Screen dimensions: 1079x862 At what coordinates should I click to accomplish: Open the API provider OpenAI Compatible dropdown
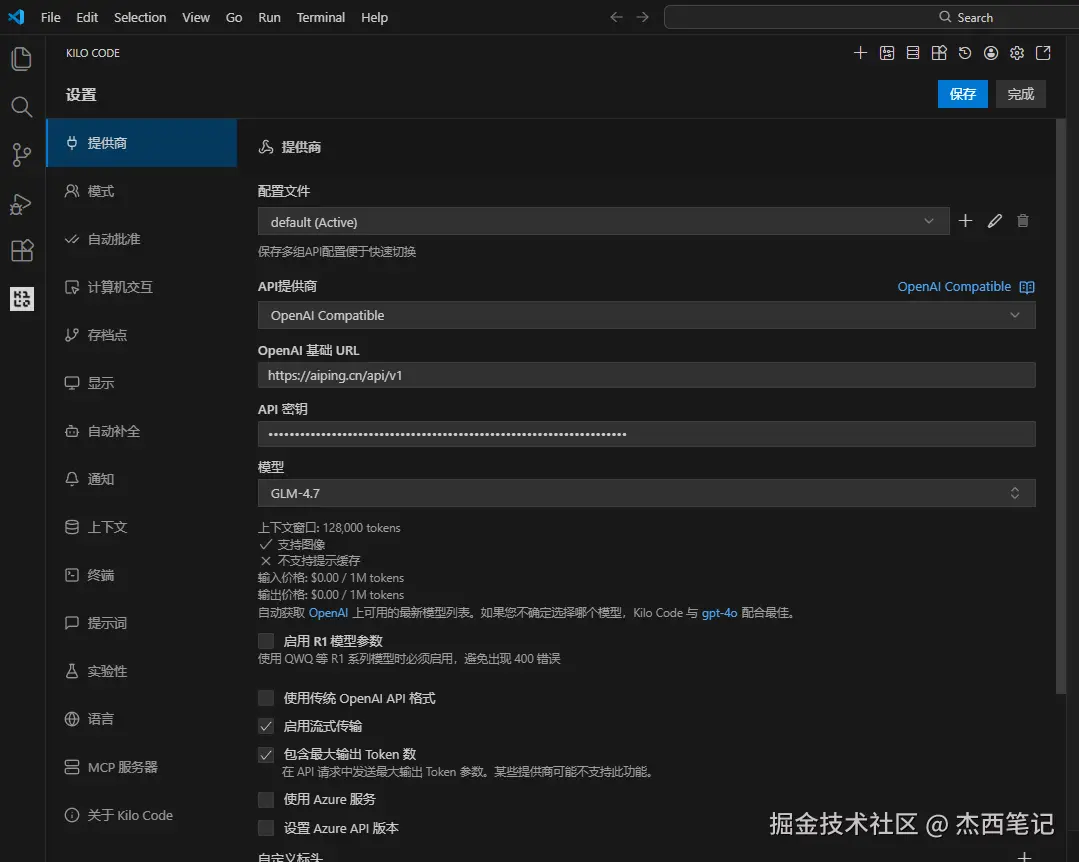[646, 315]
